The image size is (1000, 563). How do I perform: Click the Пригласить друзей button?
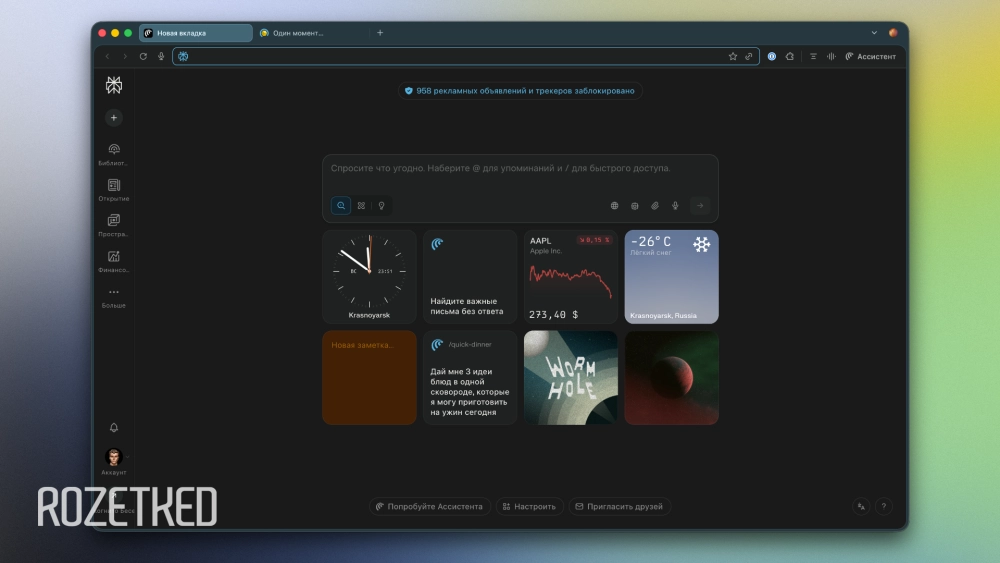pyautogui.click(x=619, y=507)
